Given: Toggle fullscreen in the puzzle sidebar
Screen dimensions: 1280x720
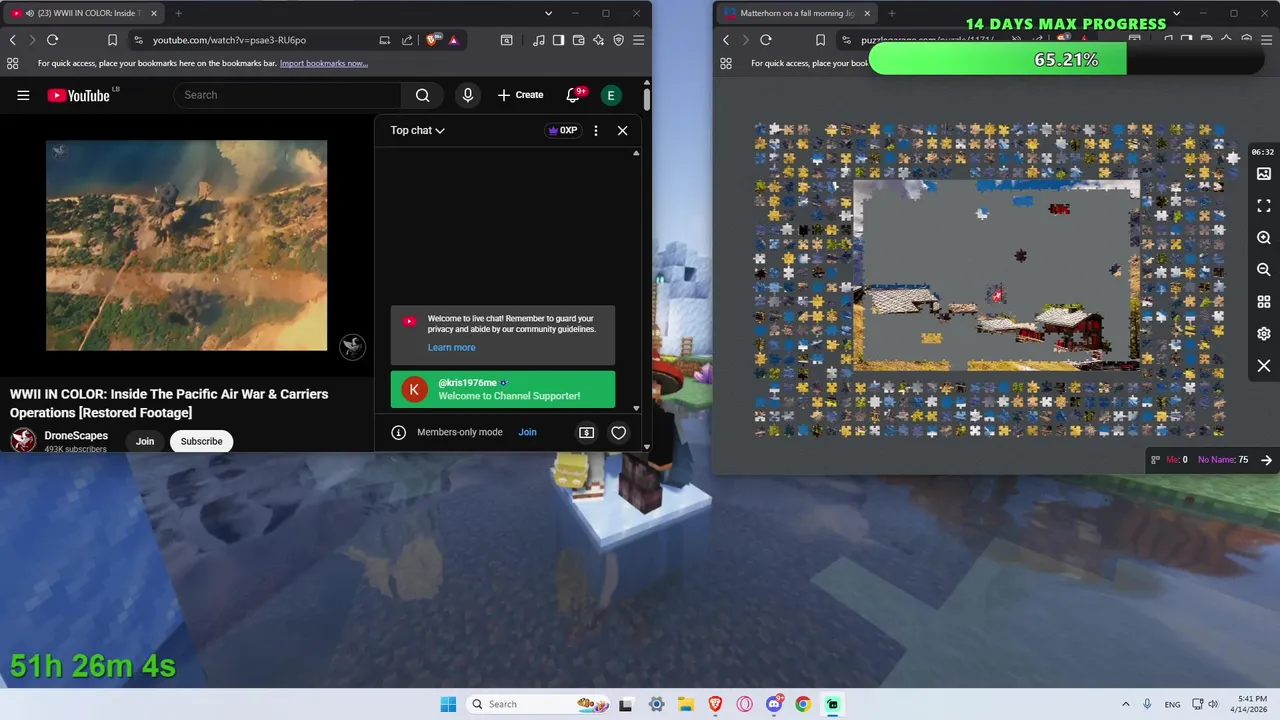Looking at the screenshot, I should [1264, 206].
